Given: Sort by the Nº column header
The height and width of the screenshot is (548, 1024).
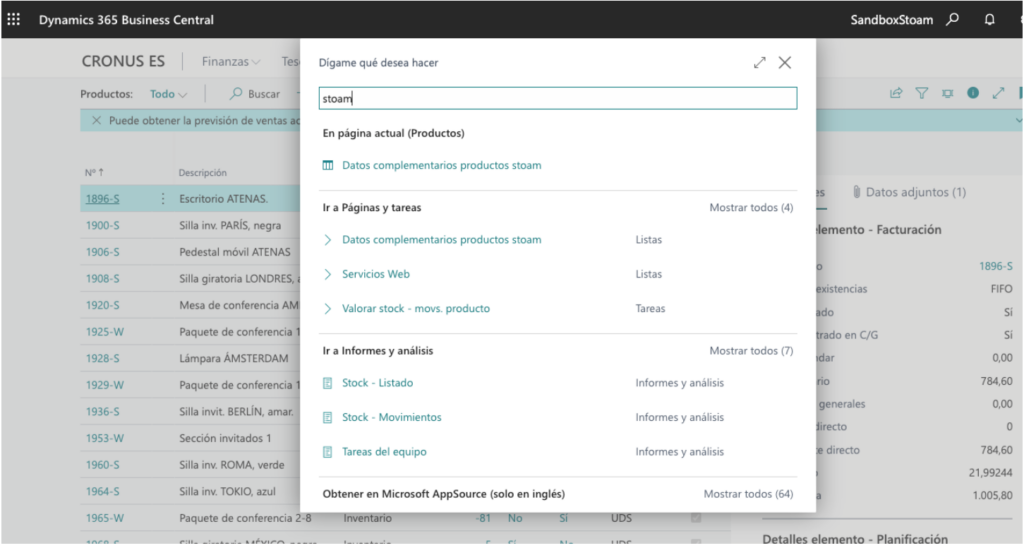Looking at the screenshot, I should tap(94, 173).
